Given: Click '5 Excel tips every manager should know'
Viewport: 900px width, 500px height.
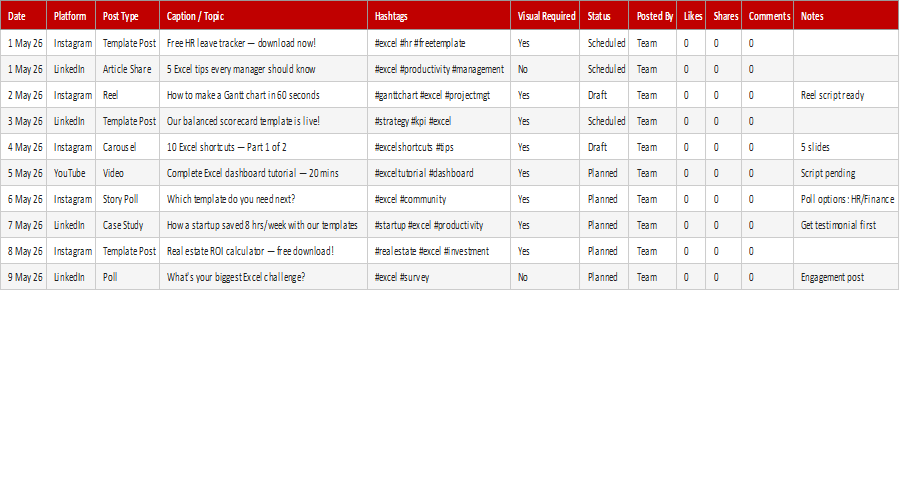Looking at the screenshot, I should (263, 69).
